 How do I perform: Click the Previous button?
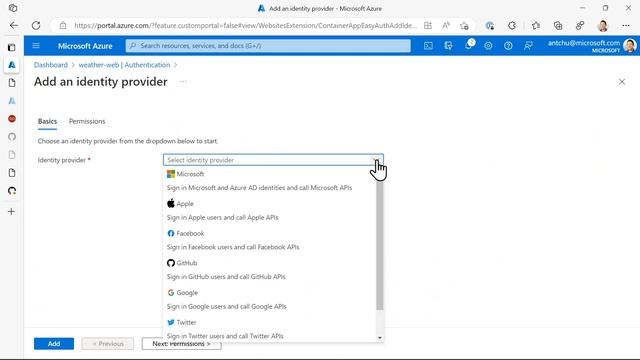click(x=108, y=344)
